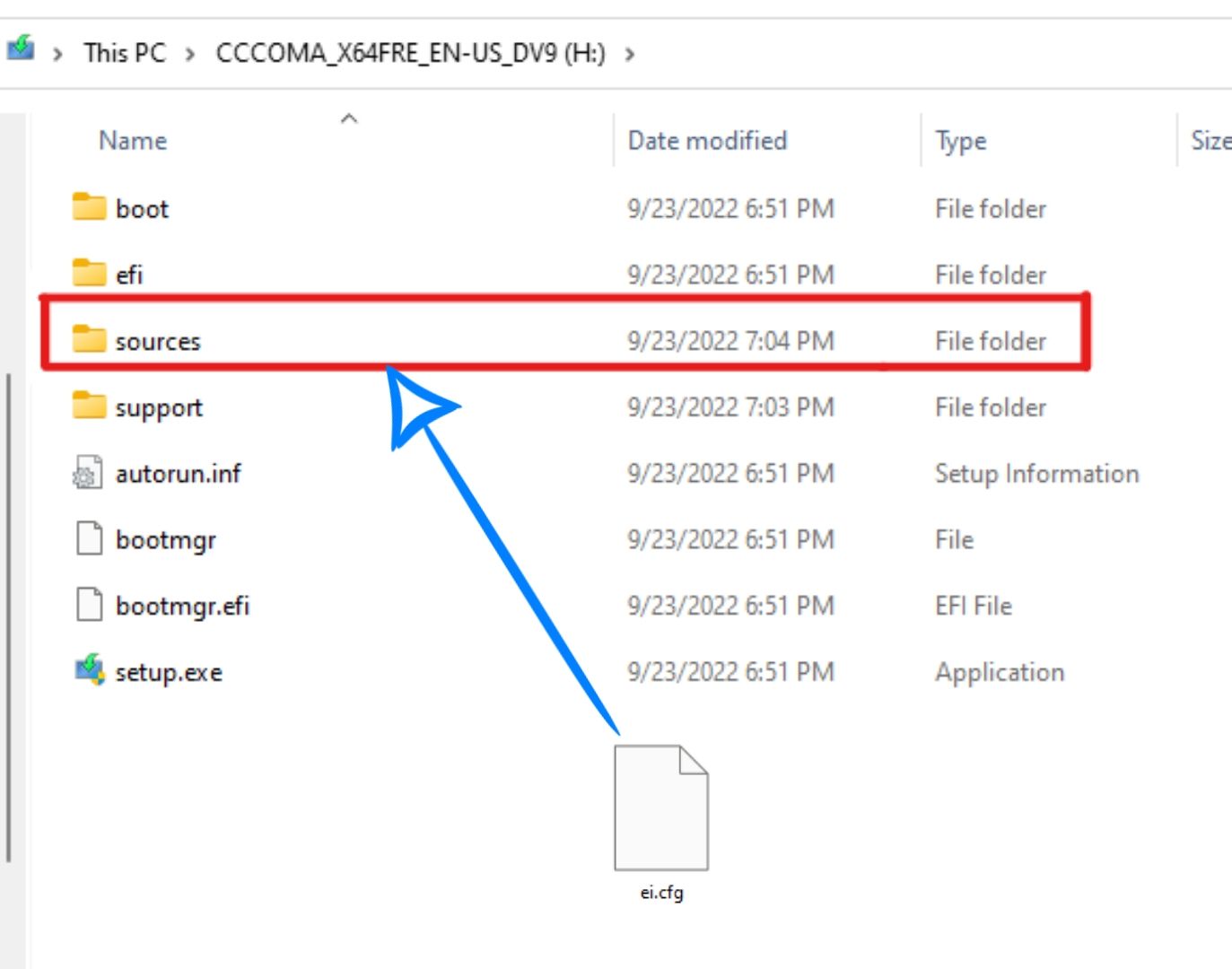
Task: Click efi date 9/23/2022 6:51 PM
Action: [x=730, y=275]
